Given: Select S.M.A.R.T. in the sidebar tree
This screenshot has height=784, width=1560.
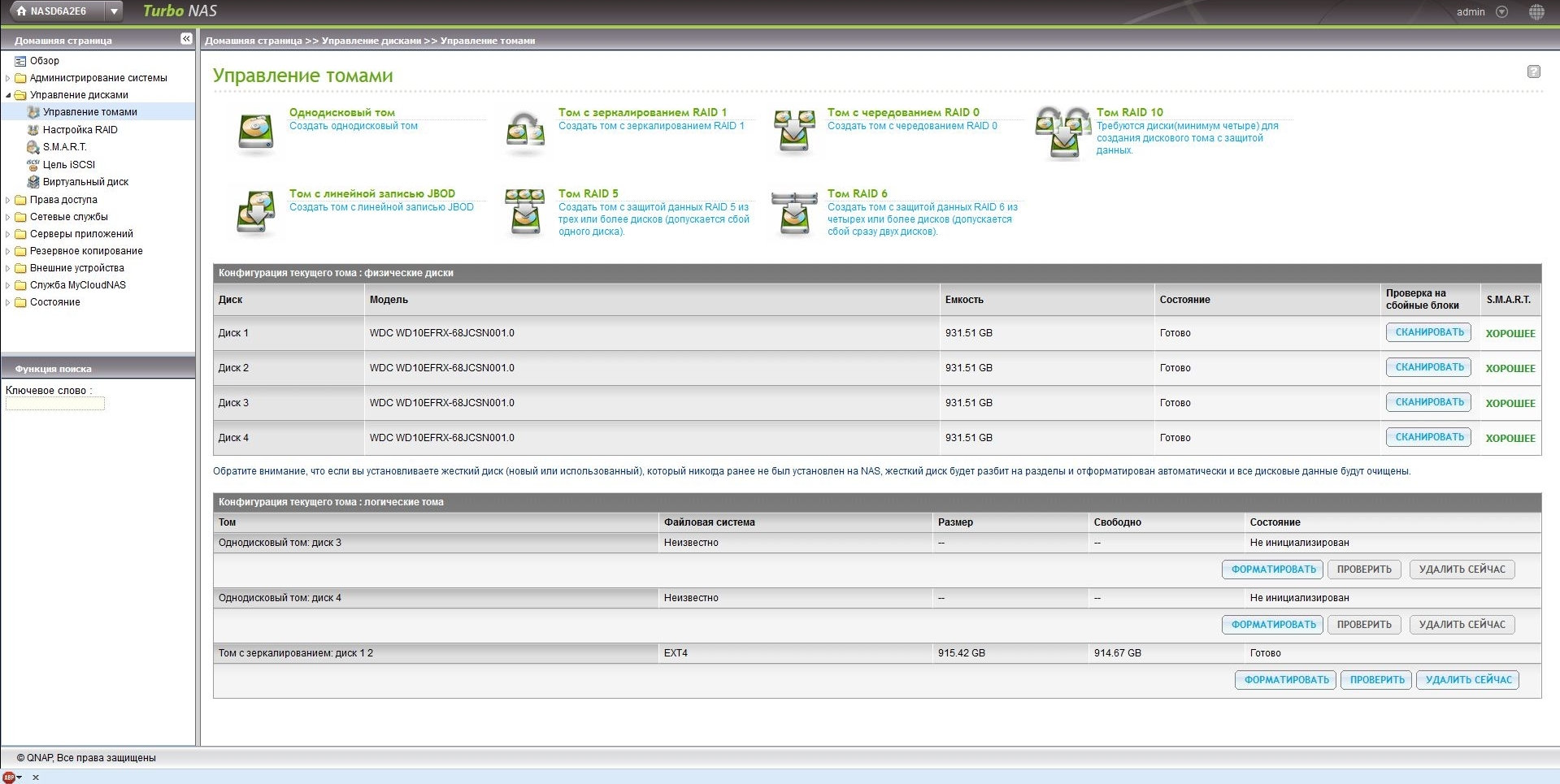Looking at the screenshot, I should tap(64, 147).
